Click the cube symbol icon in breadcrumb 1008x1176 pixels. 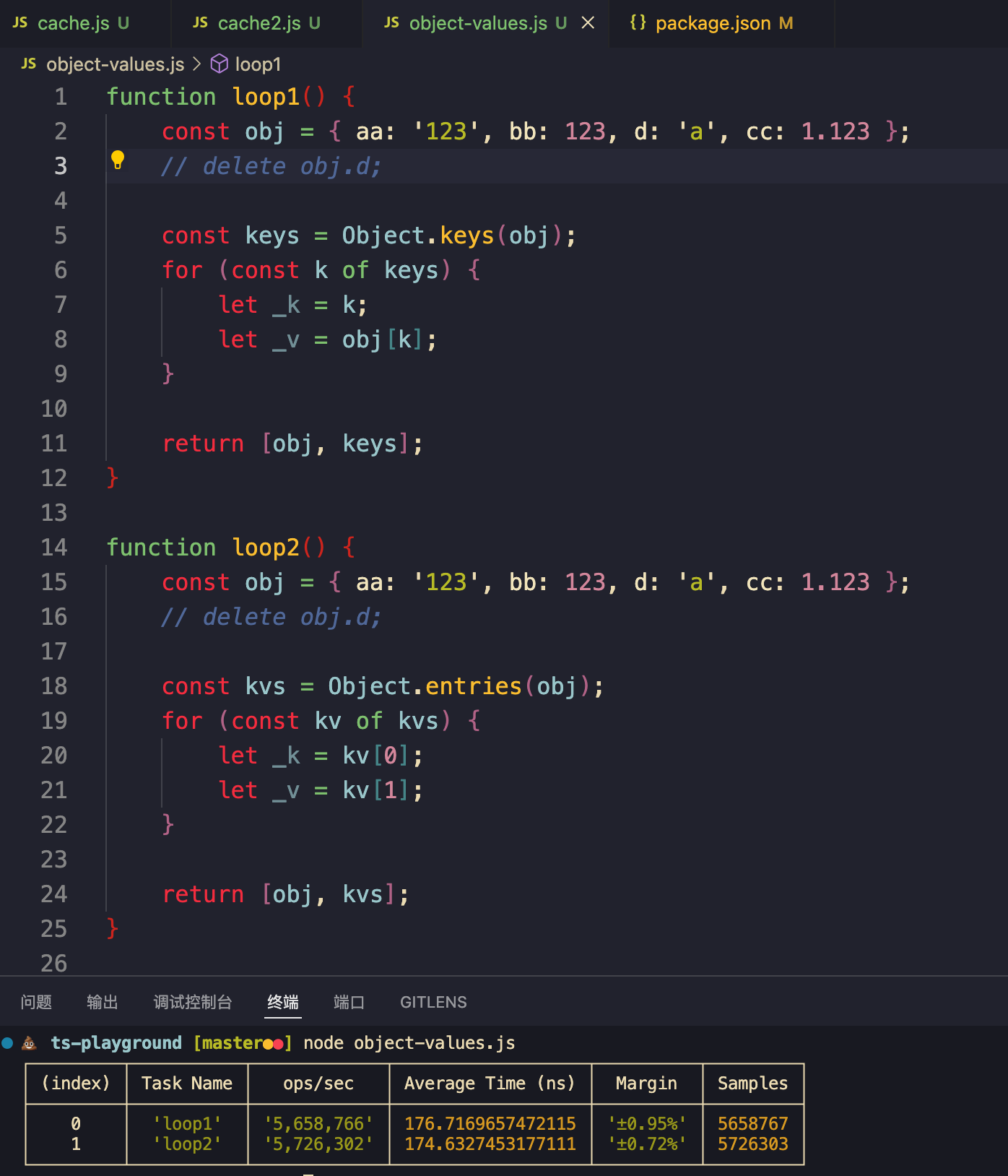tap(220, 64)
